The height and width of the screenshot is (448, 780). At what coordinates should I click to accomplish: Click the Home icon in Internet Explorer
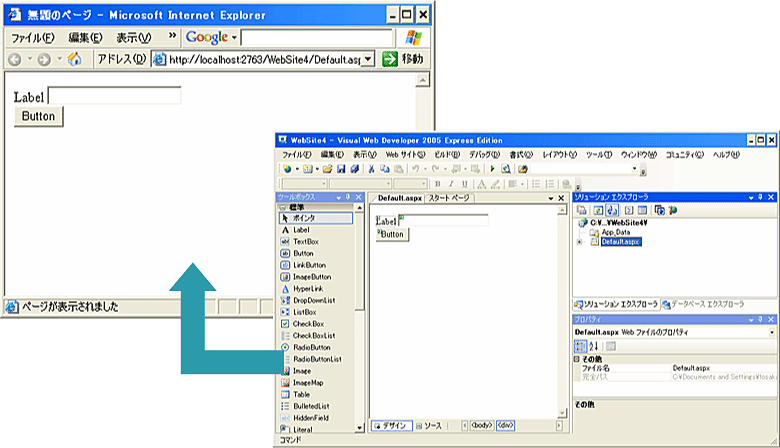(75, 59)
